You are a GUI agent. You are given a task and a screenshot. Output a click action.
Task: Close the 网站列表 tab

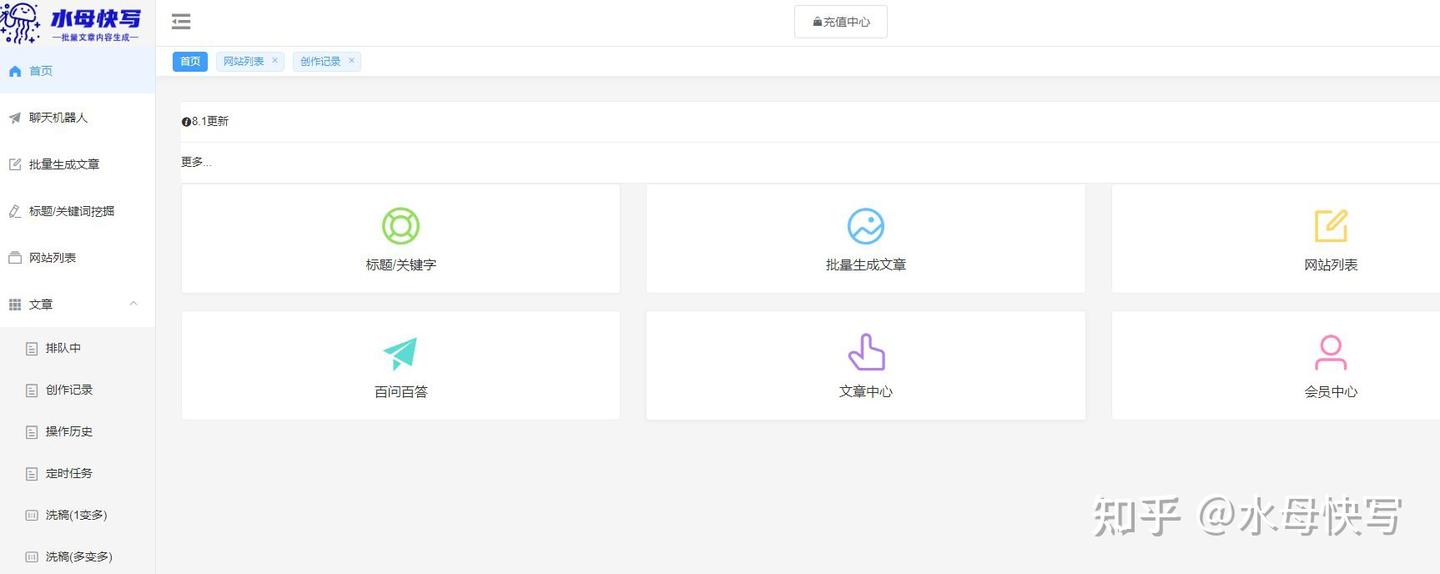(275, 61)
